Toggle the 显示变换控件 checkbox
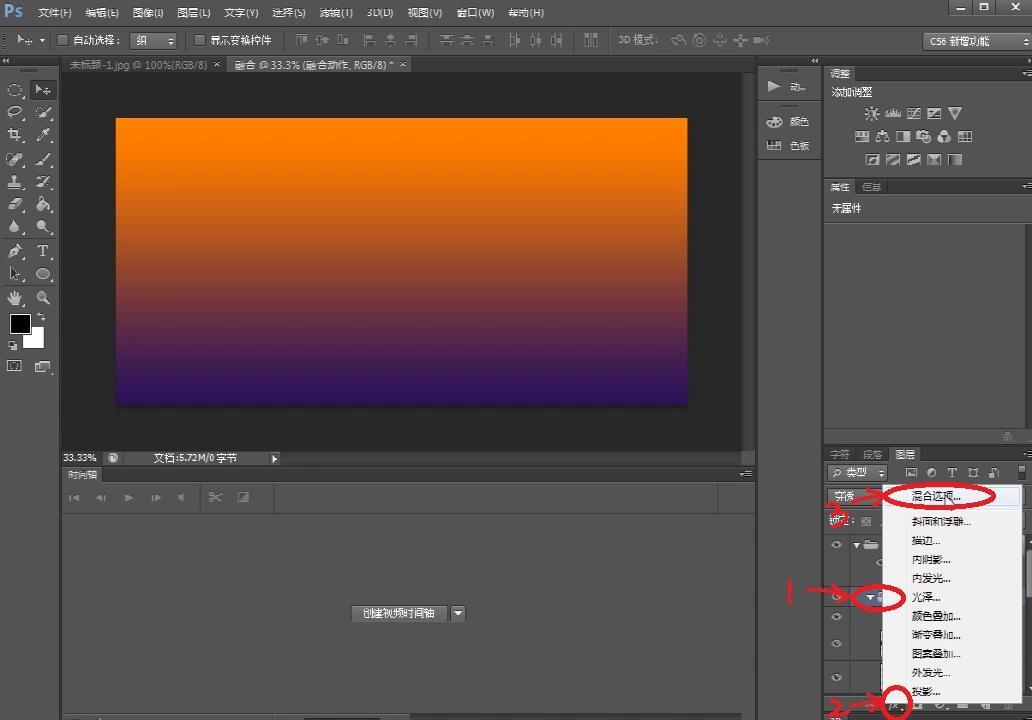 pos(199,40)
